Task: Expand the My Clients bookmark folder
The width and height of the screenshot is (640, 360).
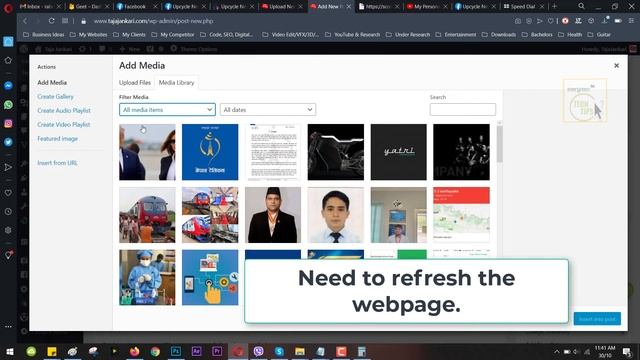Action: [x=129, y=35]
